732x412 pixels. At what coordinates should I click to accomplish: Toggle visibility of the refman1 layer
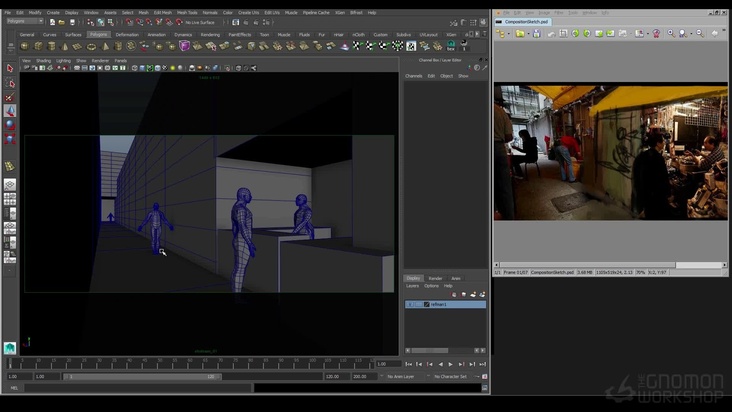click(410, 304)
